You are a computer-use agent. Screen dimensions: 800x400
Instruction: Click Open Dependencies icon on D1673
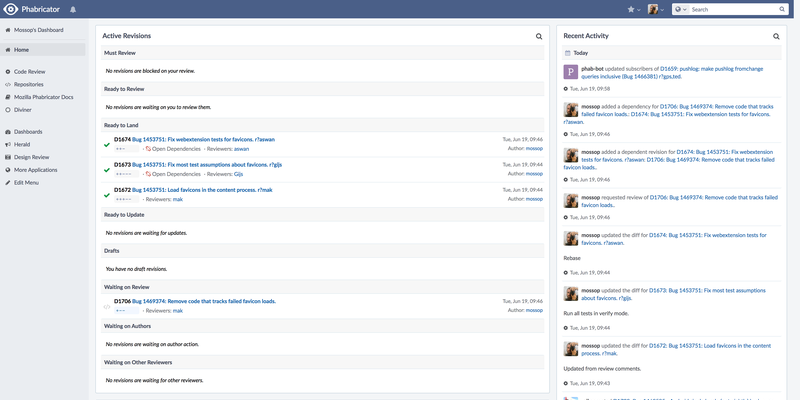pyautogui.click(x=148, y=174)
